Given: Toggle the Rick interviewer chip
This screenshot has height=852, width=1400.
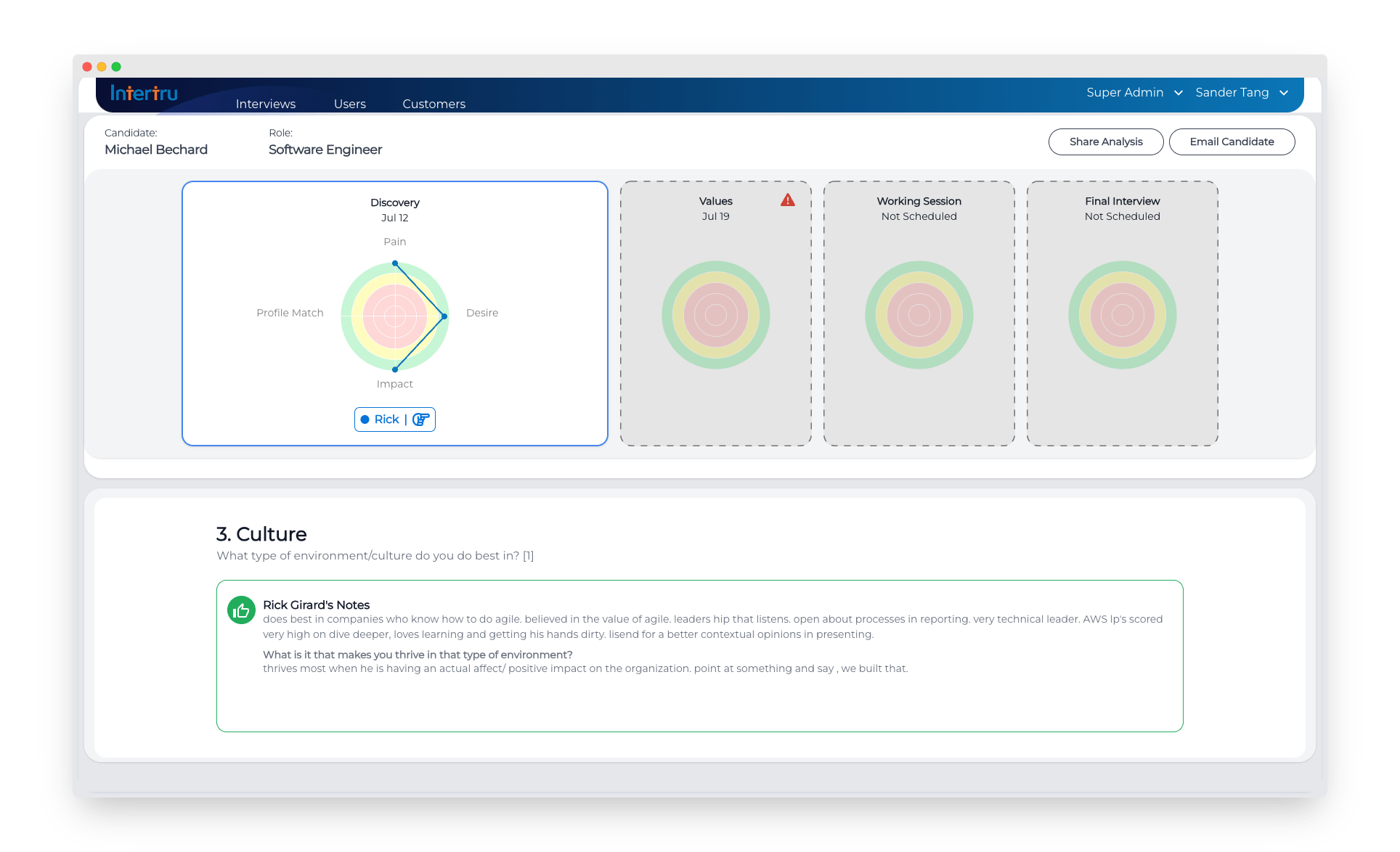Looking at the screenshot, I should point(387,419).
